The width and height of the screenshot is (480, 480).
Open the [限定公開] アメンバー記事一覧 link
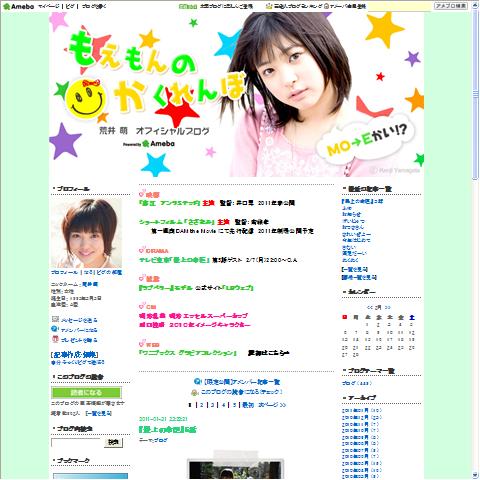tap(242, 382)
